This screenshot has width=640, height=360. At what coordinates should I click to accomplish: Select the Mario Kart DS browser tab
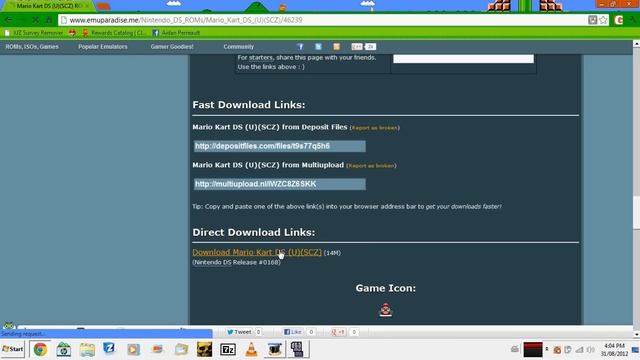click(x=48, y=6)
